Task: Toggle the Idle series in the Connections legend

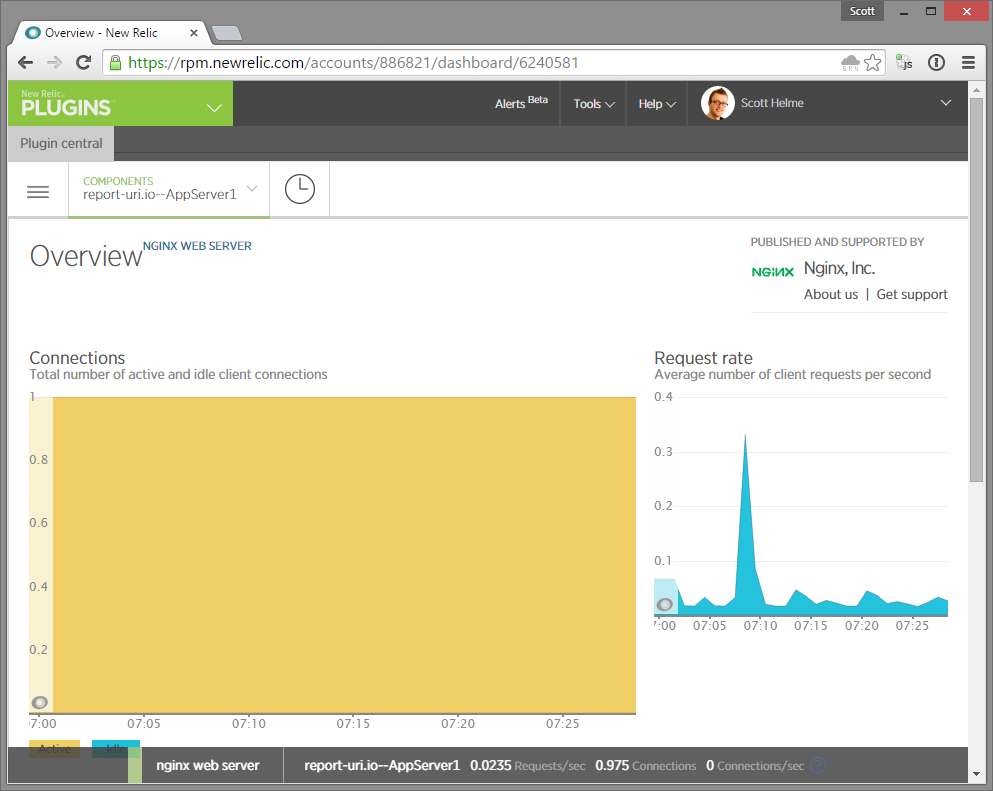Action: point(114,747)
